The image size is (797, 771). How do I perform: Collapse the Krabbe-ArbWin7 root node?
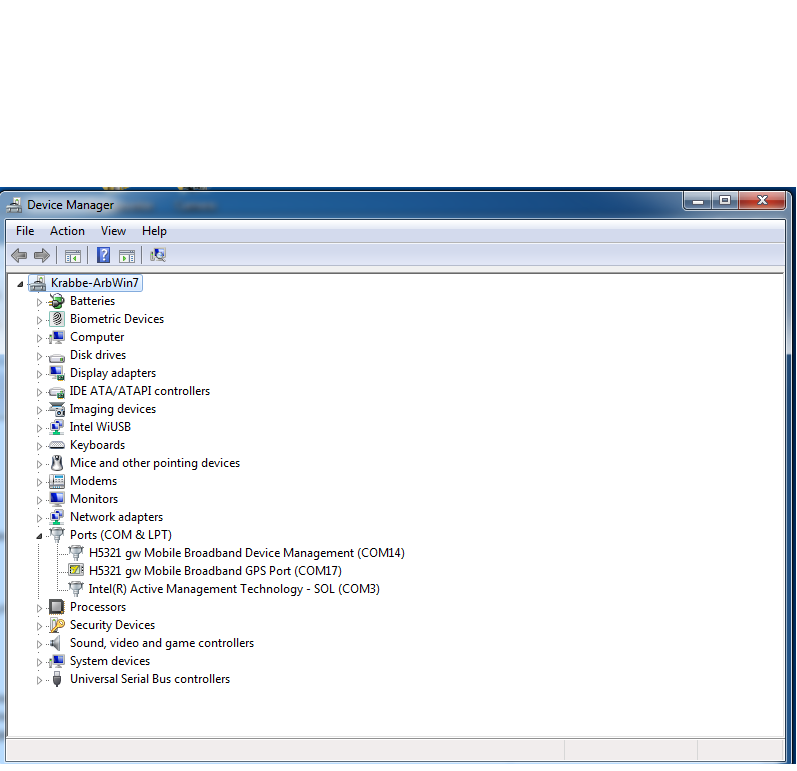pos(20,284)
